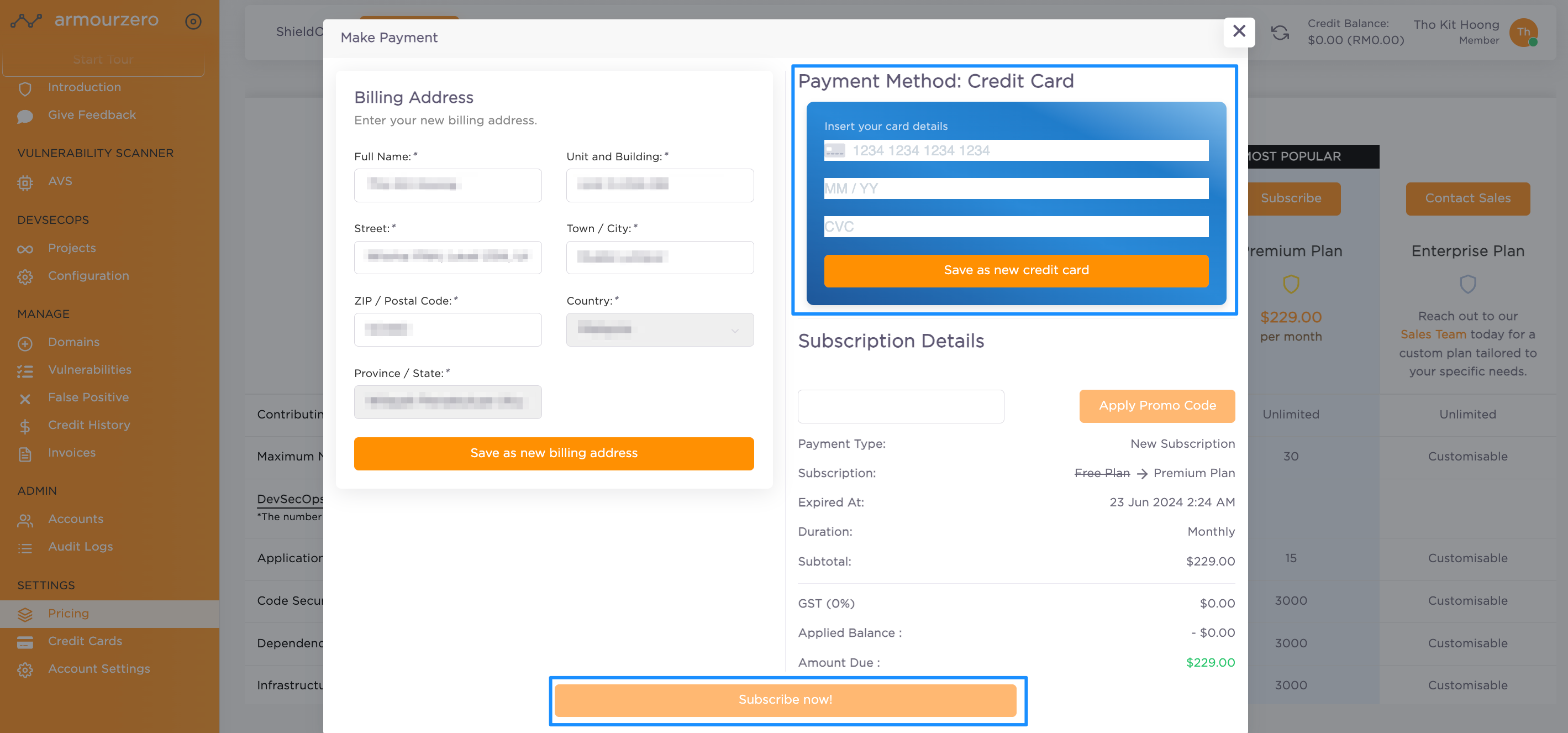Click the DevSecOps underlined row label
Screen dimensions: 1568x733
click(x=290, y=499)
